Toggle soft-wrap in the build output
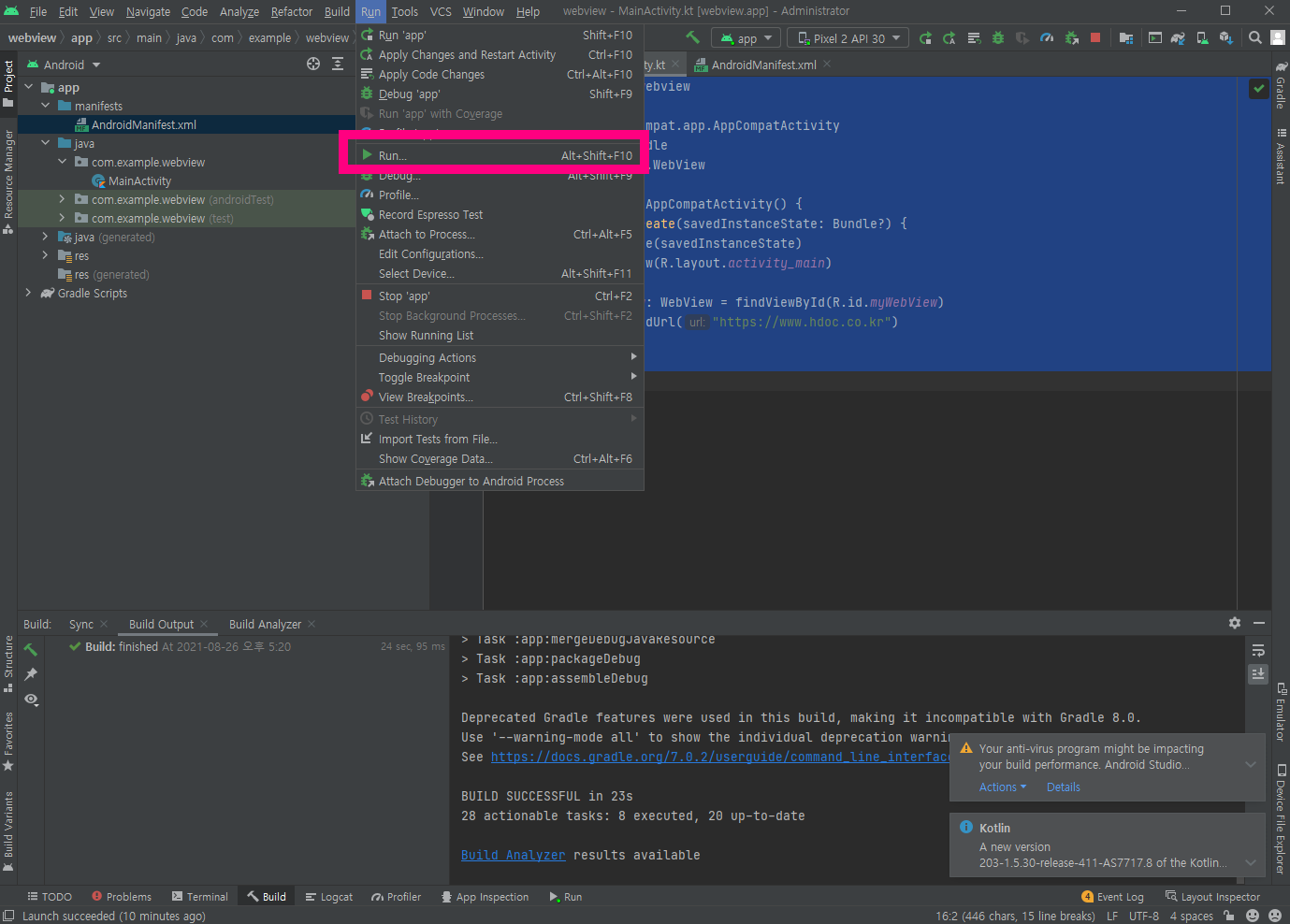The height and width of the screenshot is (924, 1290). click(1258, 650)
